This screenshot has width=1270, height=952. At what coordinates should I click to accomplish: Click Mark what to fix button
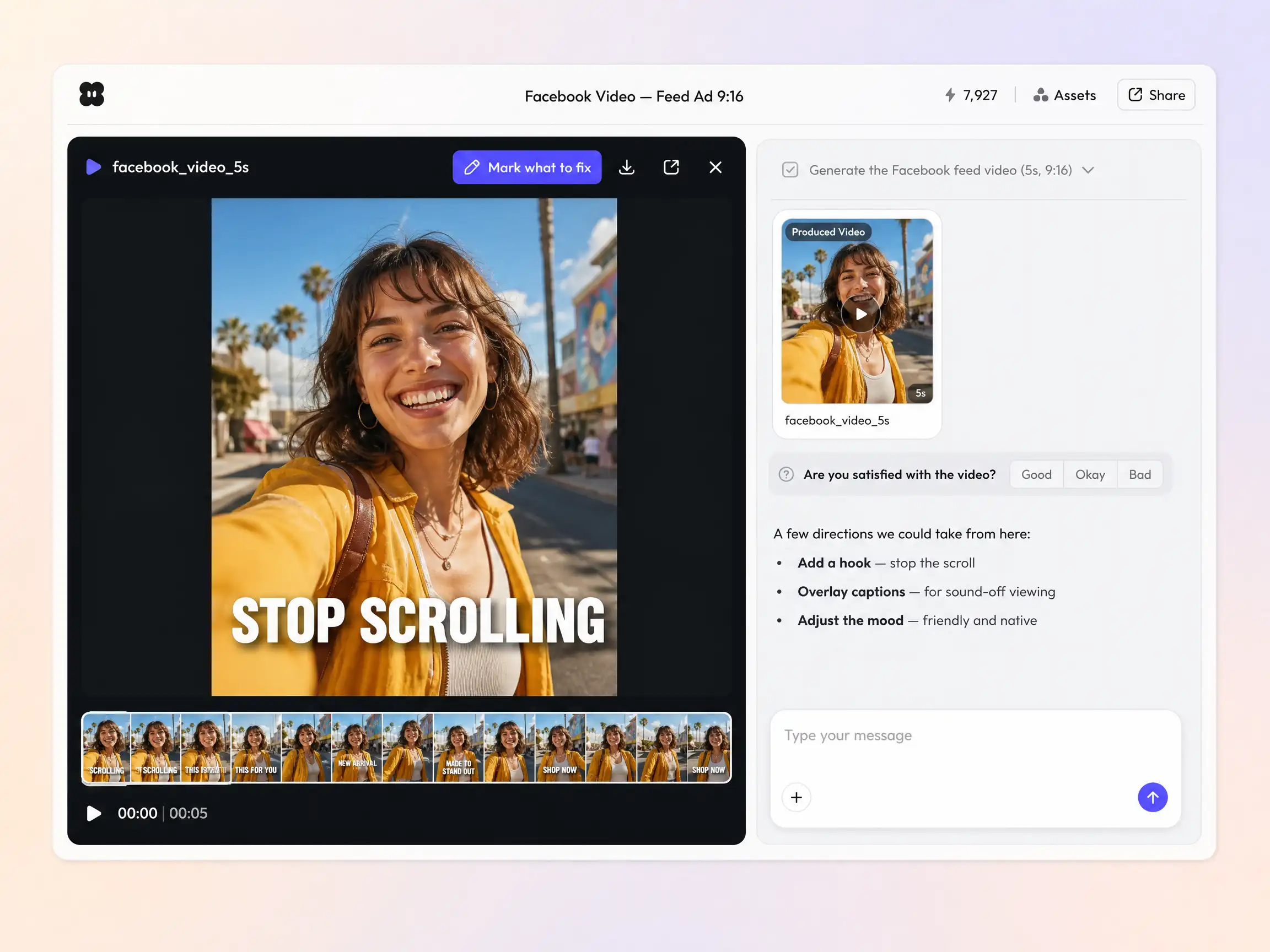pos(526,167)
